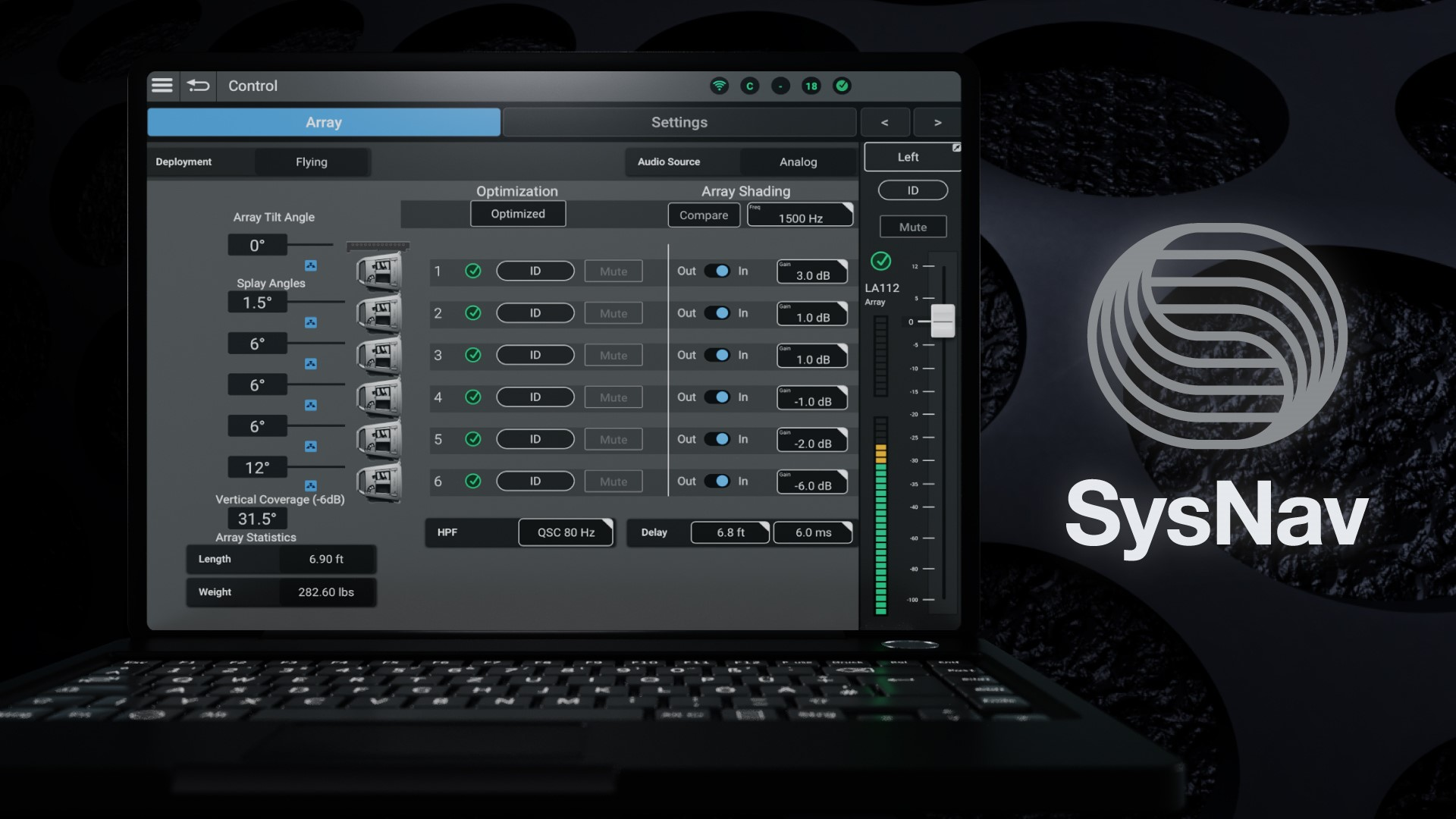
Task: Click the edit icon beside Left label
Action: coord(956,148)
